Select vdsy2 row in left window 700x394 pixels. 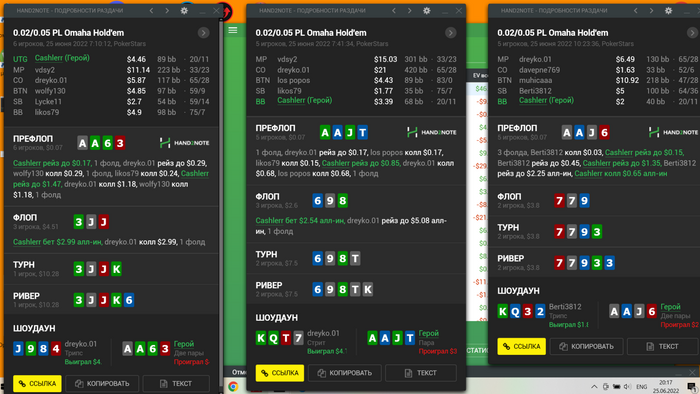coord(111,70)
